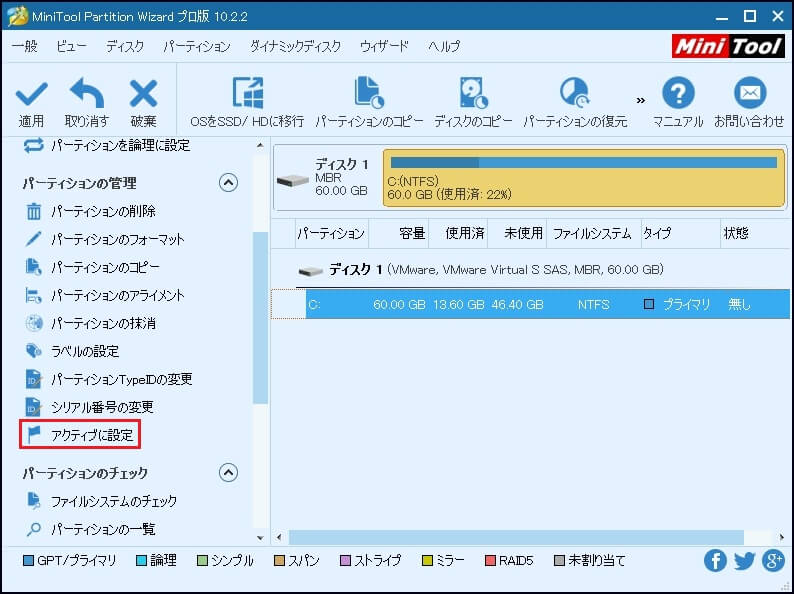Select パーティションの抹消 action
Image resolution: width=794 pixels, height=594 pixels.
[91, 323]
